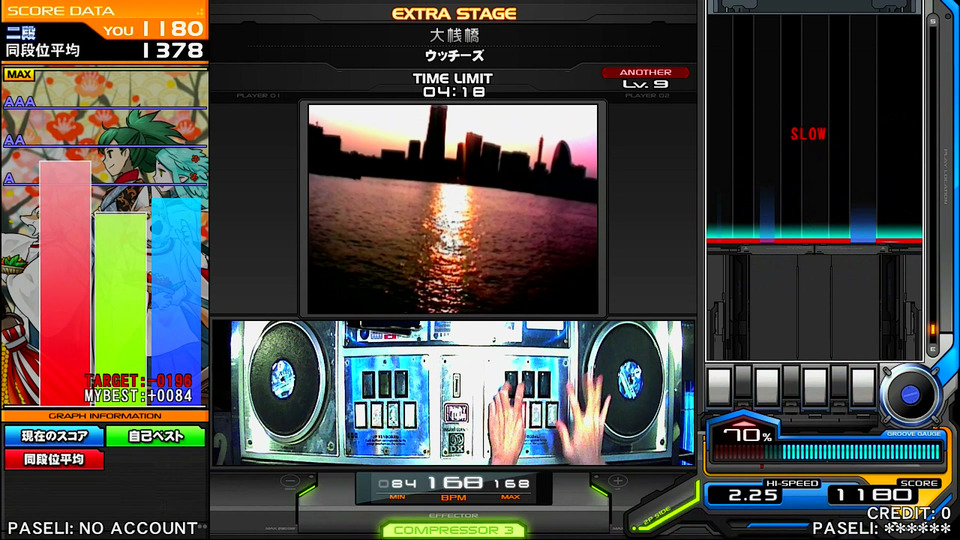The width and height of the screenshot is (960, 540).
Task: Click the SCORE 1180 box near the gauge
Action: click(873, 495)
